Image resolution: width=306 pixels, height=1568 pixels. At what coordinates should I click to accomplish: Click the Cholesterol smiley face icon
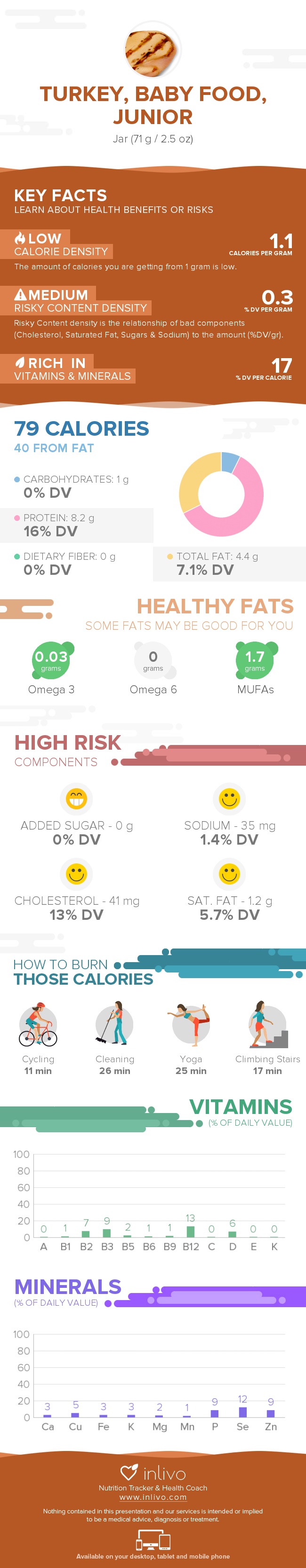[76, 873]
